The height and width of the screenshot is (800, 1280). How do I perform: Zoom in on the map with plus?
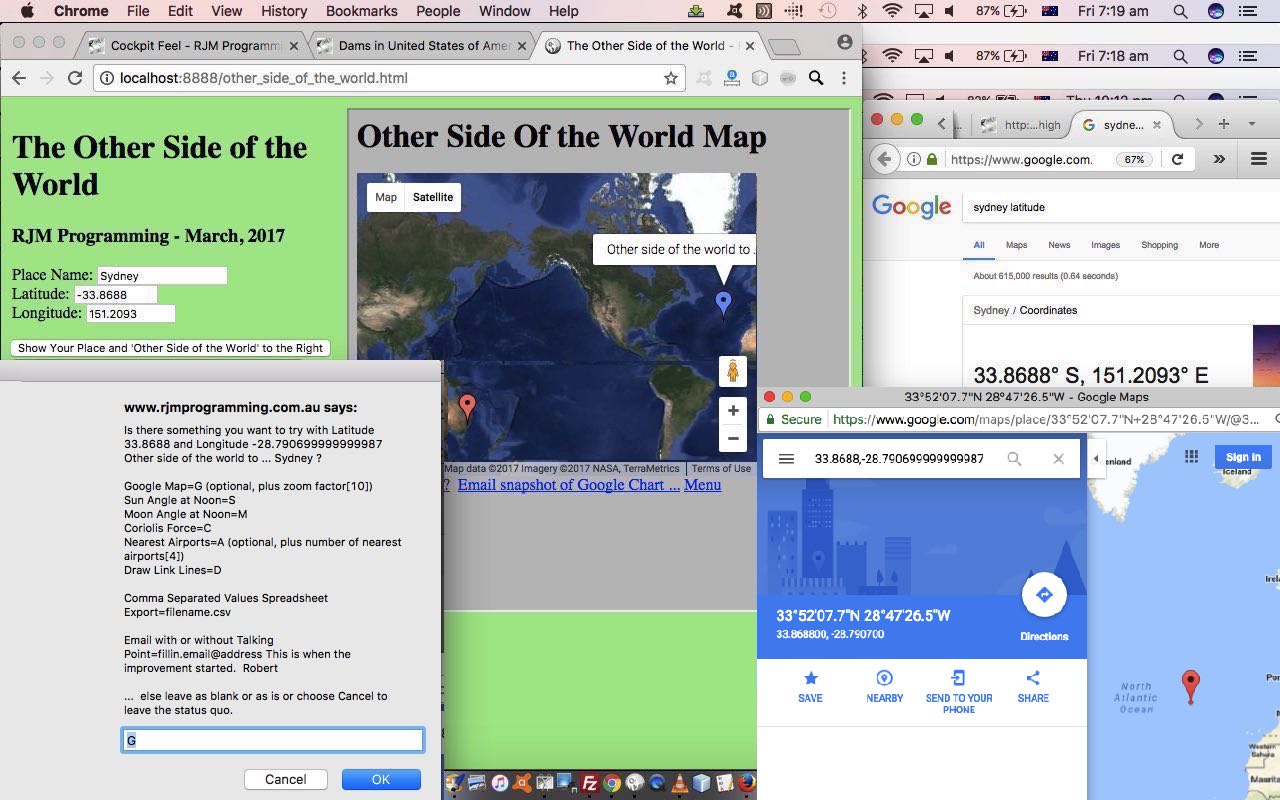click(733, 411)
